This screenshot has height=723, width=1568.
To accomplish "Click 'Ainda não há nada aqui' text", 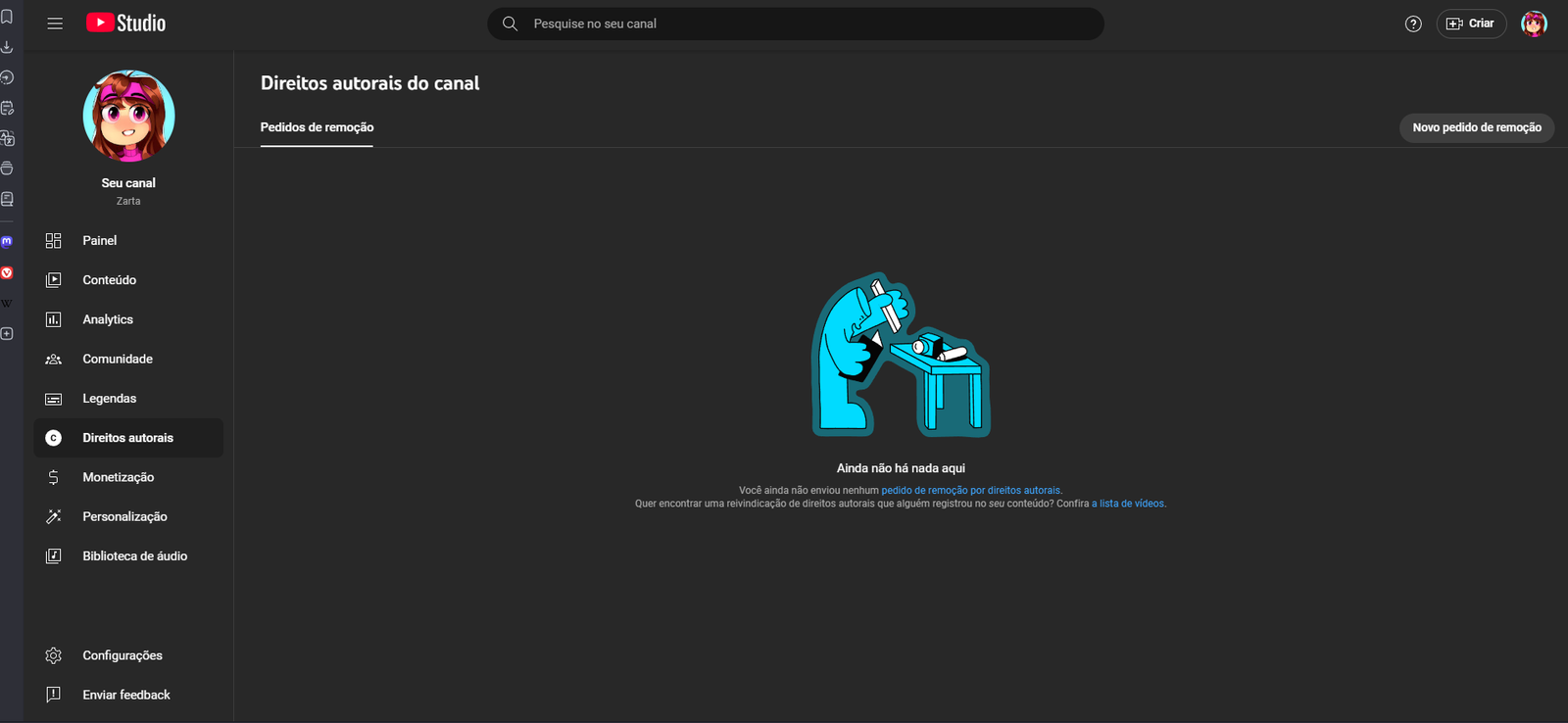I will [x=901, y=468].
